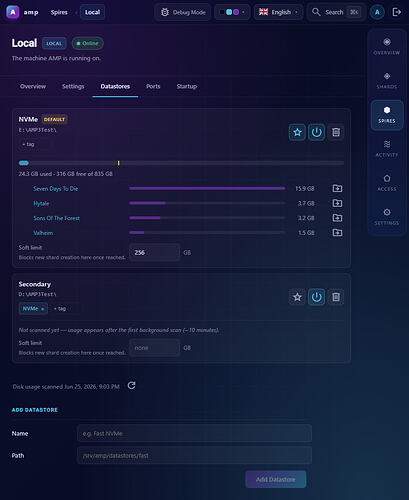Delete the NVMe datastore
The height and width of the screenshot is (500, 409).
(336, 132)
